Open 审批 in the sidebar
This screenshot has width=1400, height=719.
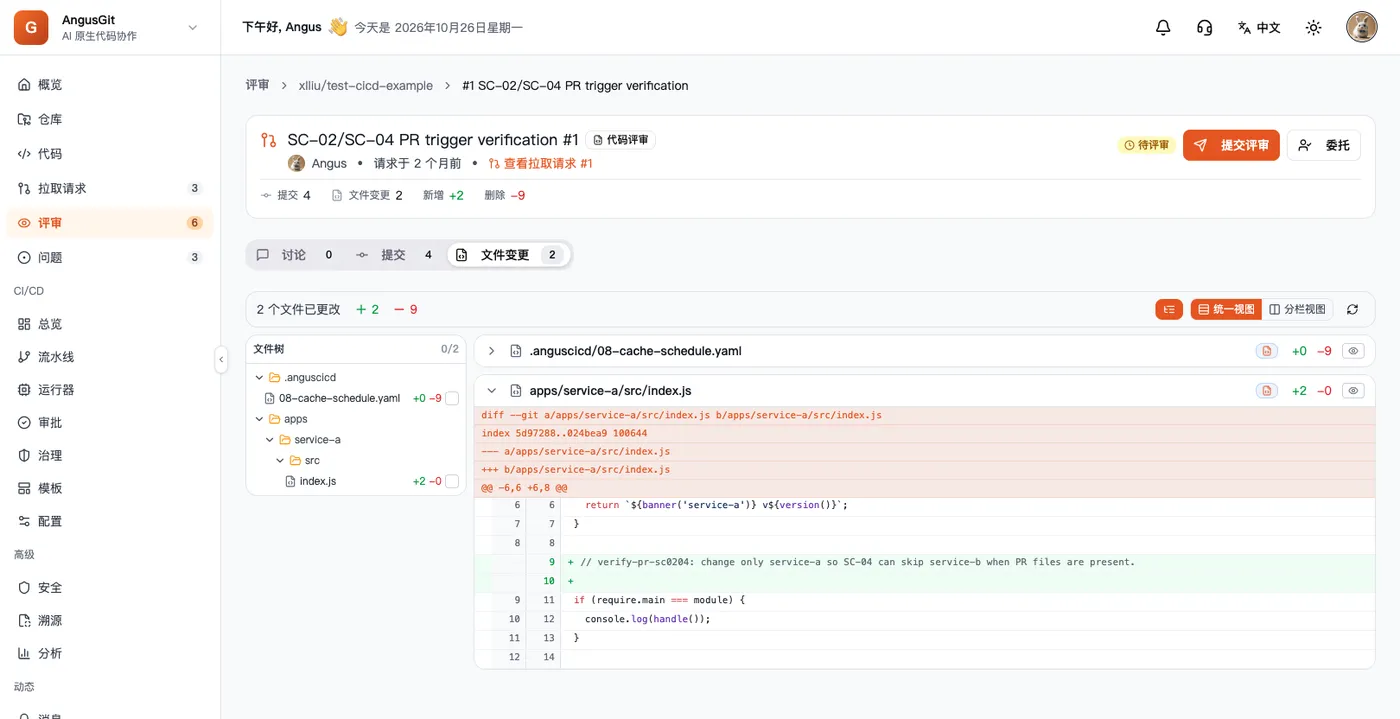tap(110, 423)
